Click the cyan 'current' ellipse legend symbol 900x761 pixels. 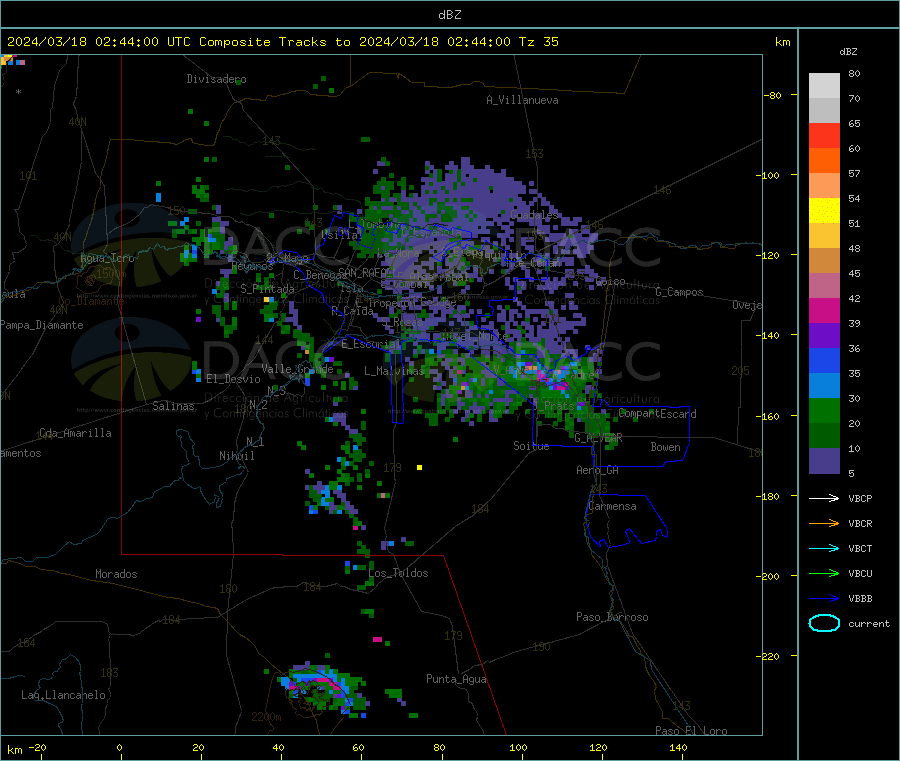click(824, 623)
